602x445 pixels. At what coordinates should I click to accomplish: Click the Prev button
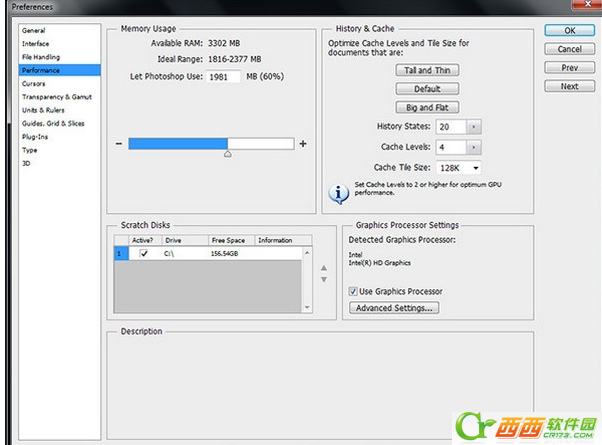(570, 68)
